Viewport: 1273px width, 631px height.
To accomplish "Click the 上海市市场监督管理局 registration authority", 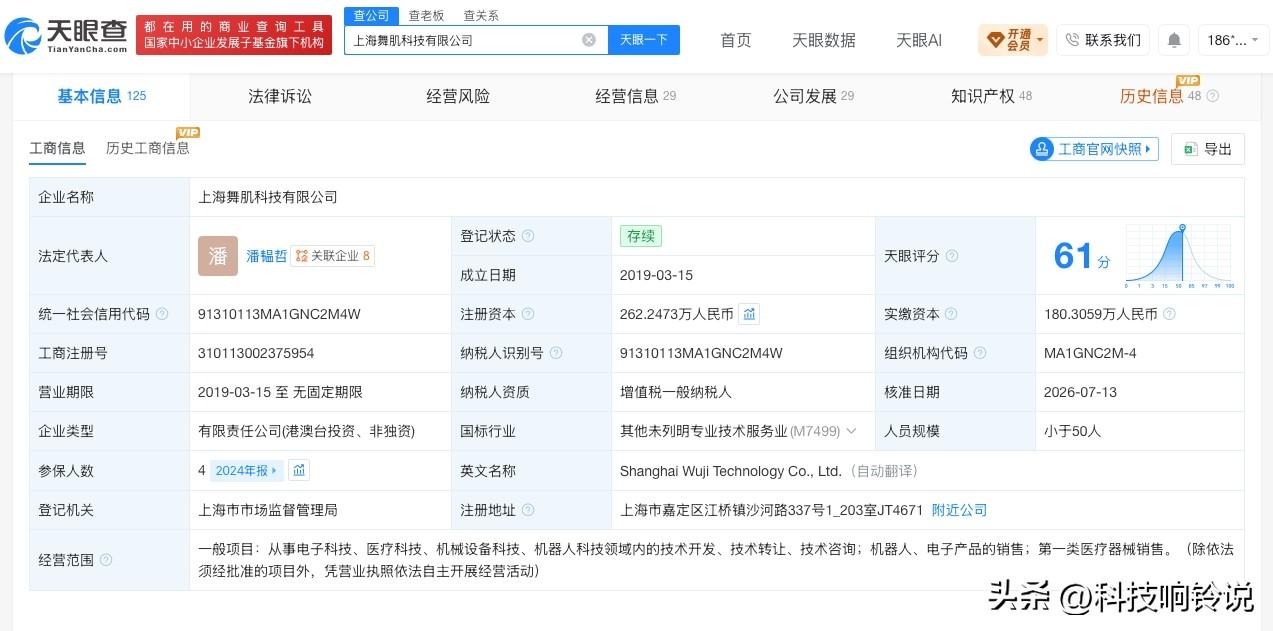I will 268,510.
